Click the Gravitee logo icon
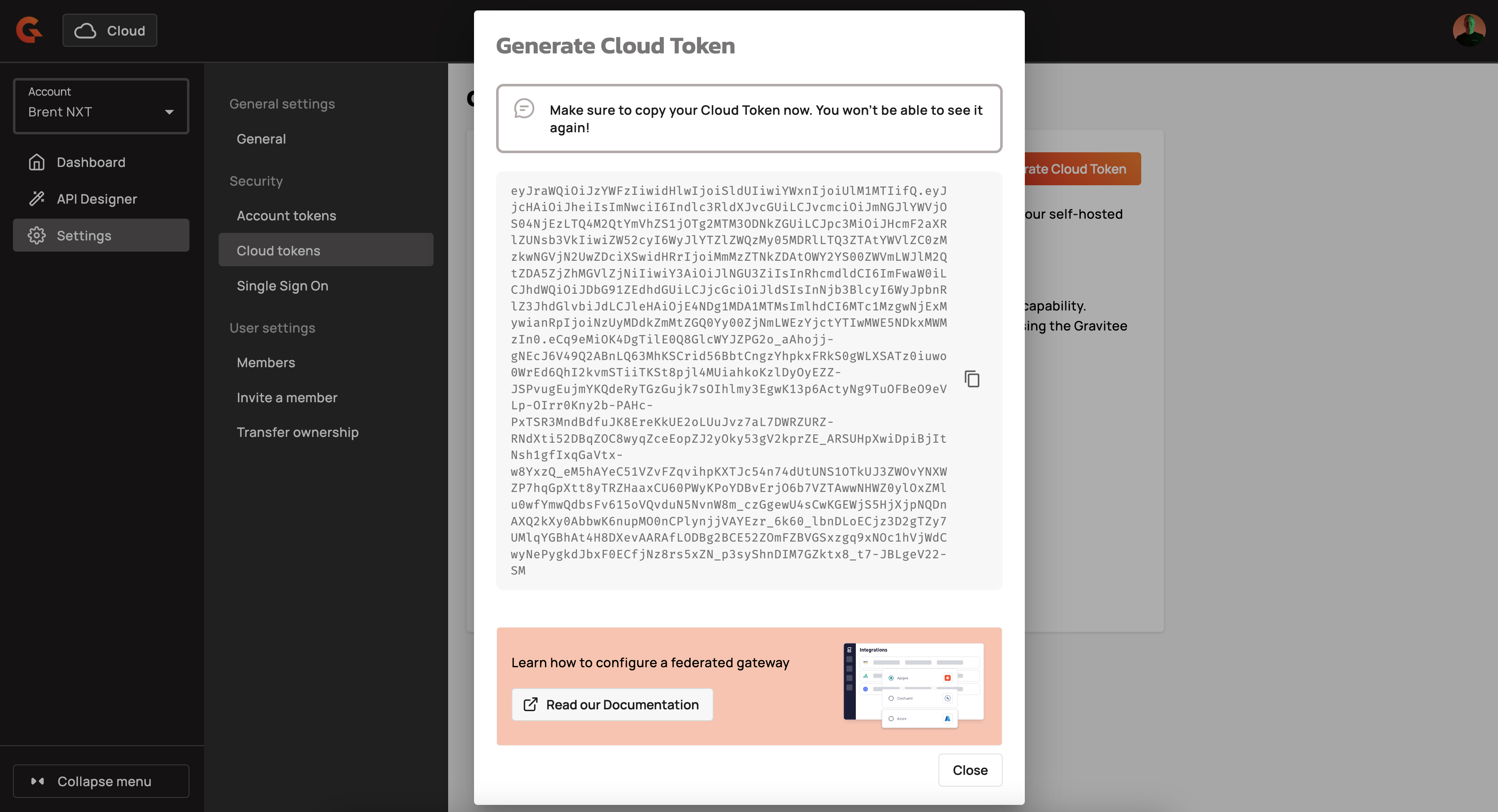Image resolution: width=1498 pixels, height=812 pixels. tap(29, 30)
